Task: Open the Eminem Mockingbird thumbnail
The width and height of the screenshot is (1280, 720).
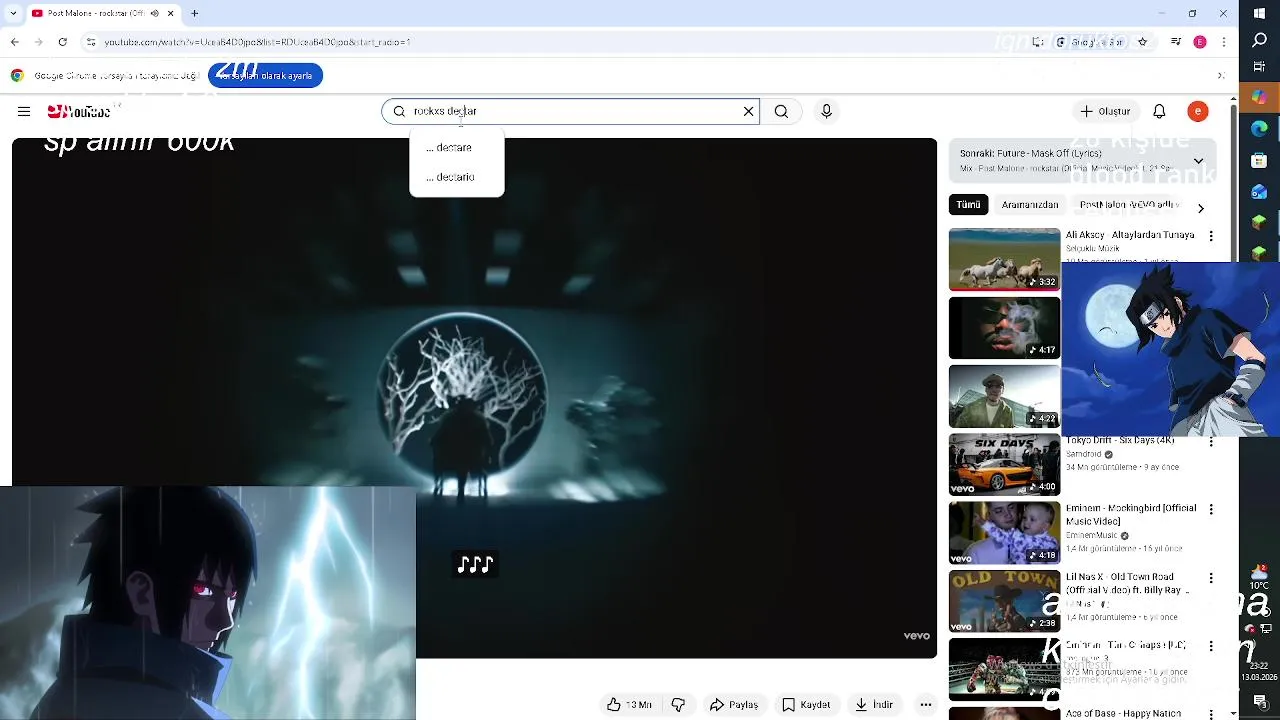Action: (1004, 533)
